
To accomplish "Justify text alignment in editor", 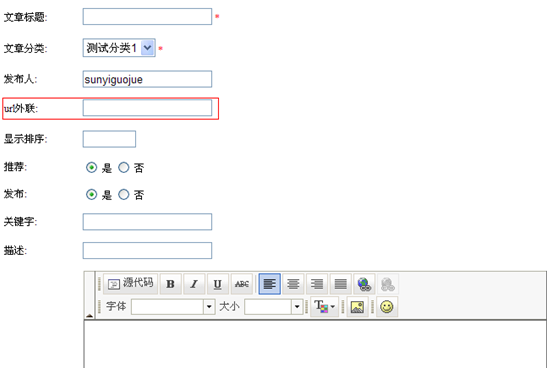I will tap(340, 284).
